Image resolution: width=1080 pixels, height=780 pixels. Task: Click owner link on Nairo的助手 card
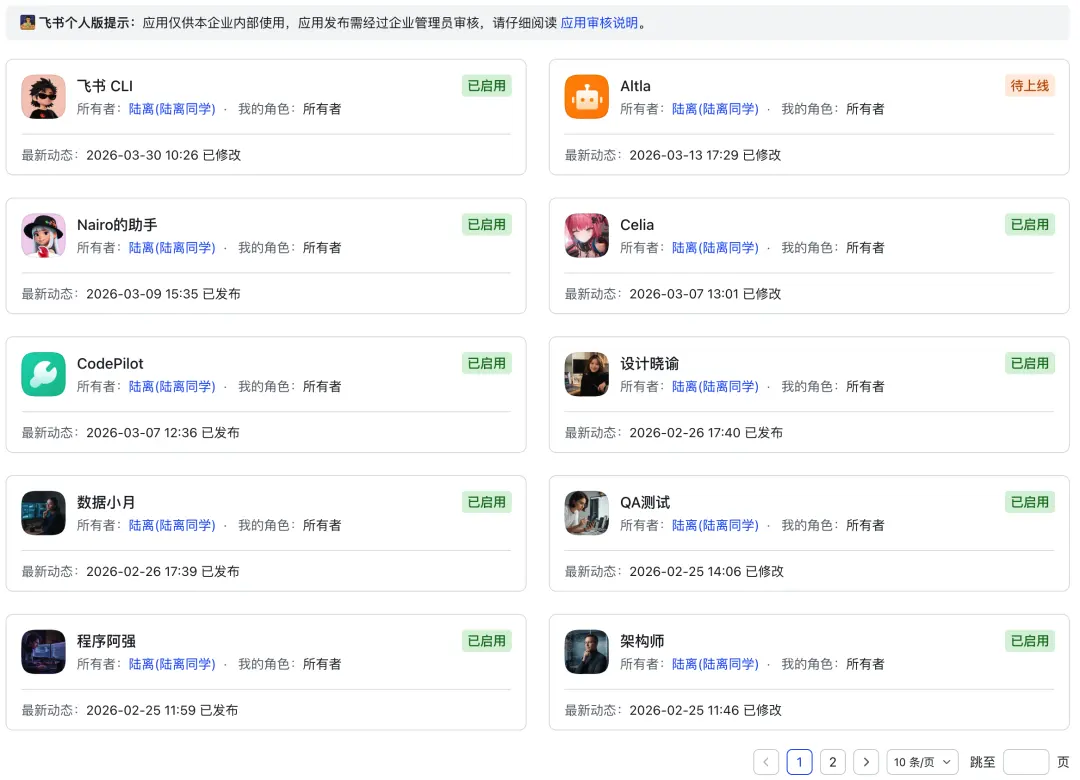click(x=172, y=247)
